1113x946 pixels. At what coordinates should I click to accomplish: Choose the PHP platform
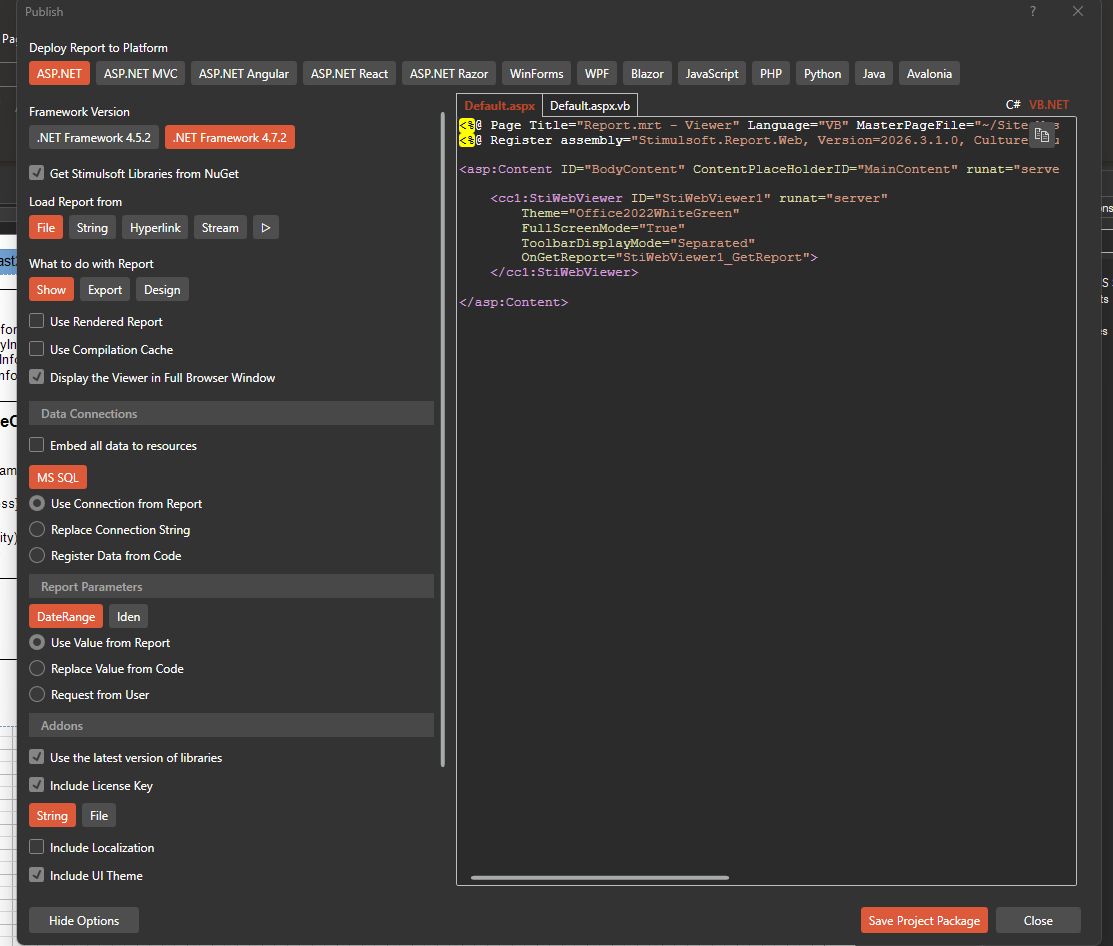point(771,74)
